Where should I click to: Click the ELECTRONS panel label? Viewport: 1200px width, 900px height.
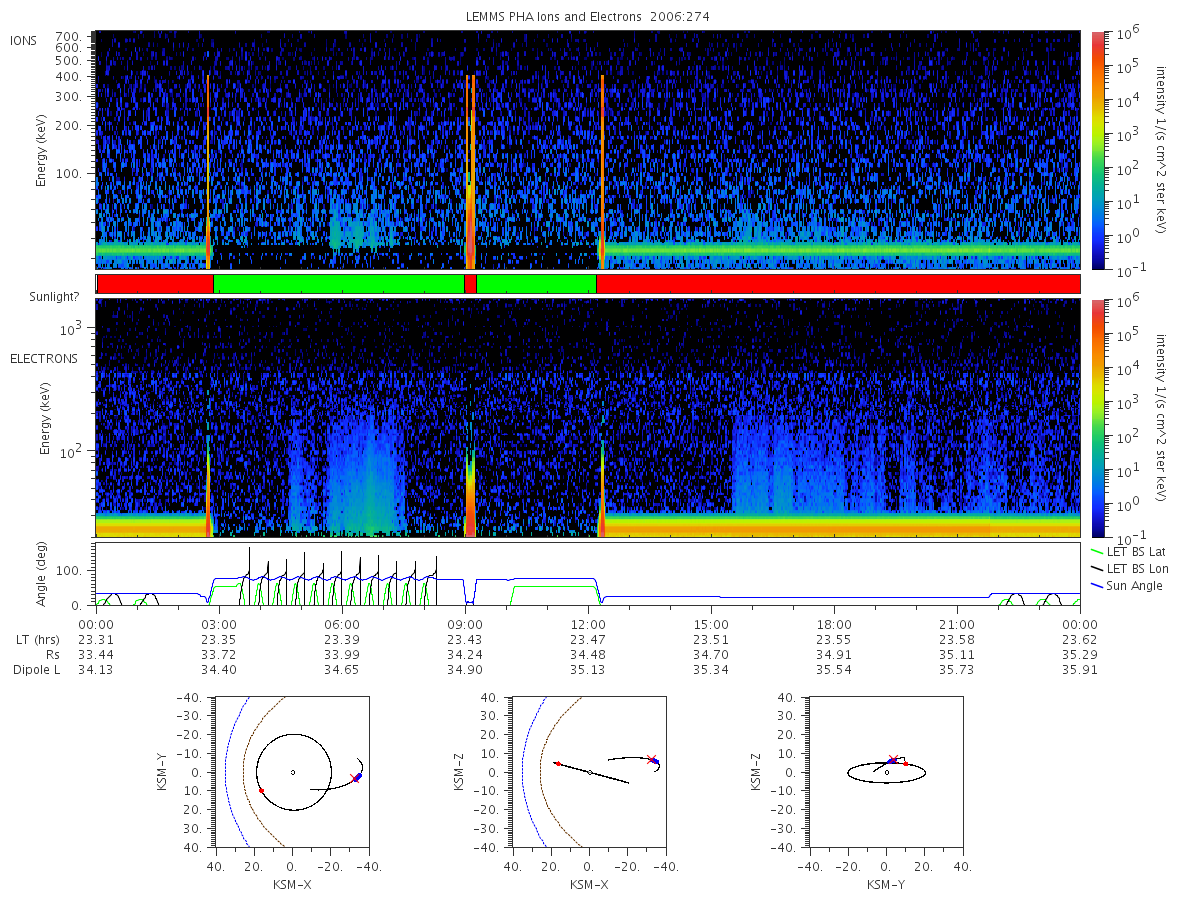pyautogui.click(x=44, y=358)
